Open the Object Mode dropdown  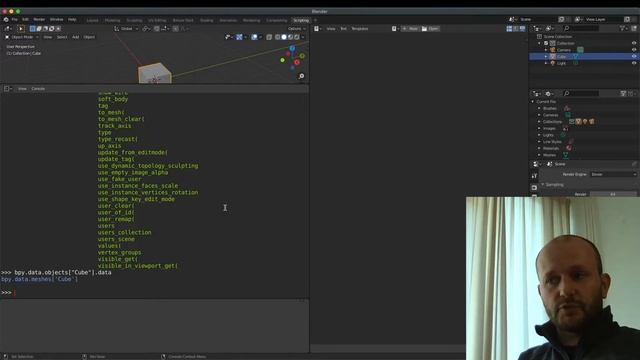pyautogui.click(x=22, y=37)
